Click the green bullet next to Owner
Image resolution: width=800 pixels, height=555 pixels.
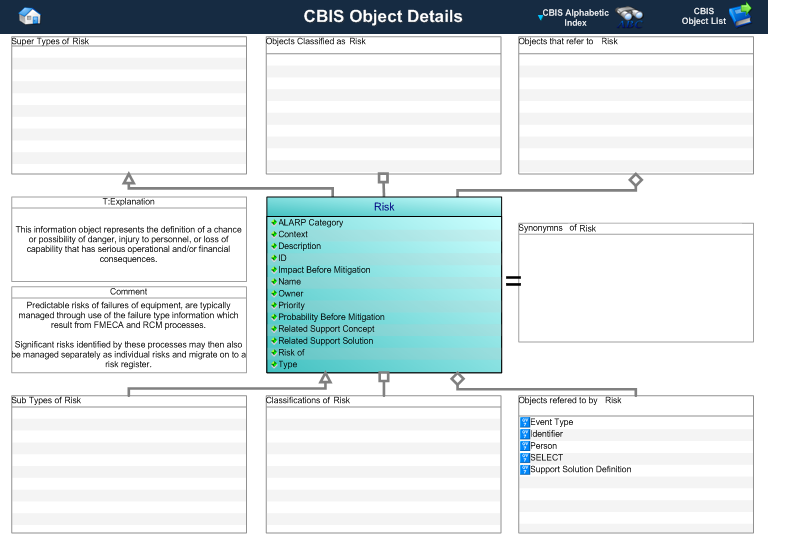click(x=274, y=293)
